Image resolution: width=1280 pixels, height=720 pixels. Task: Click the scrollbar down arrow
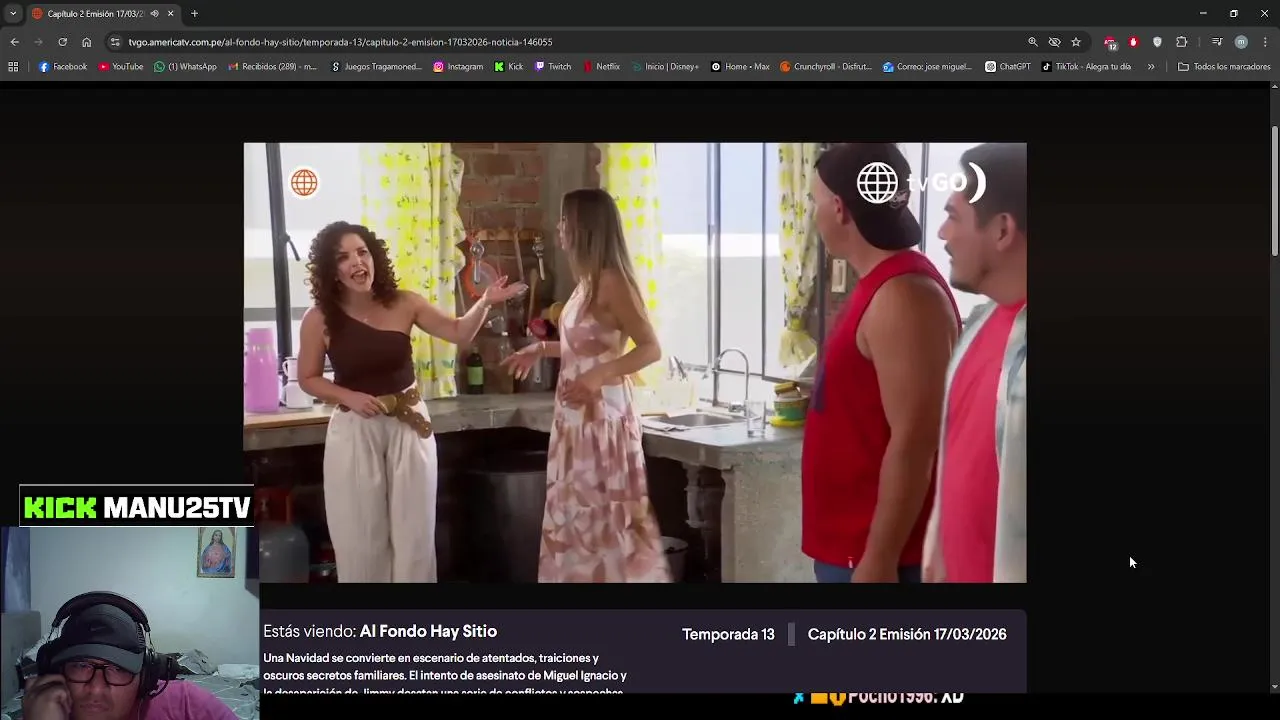click(x=1274, y=687)
